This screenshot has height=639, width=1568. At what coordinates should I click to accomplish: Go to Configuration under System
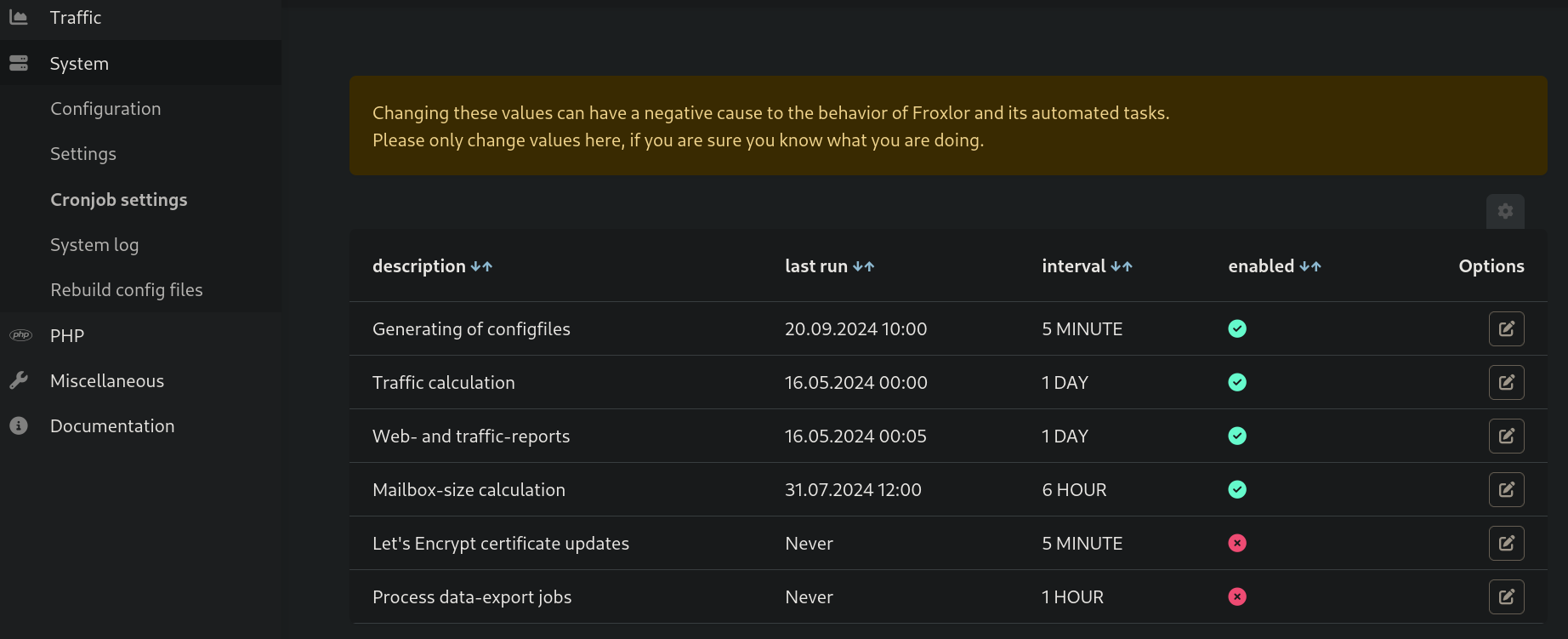[105, 108]
